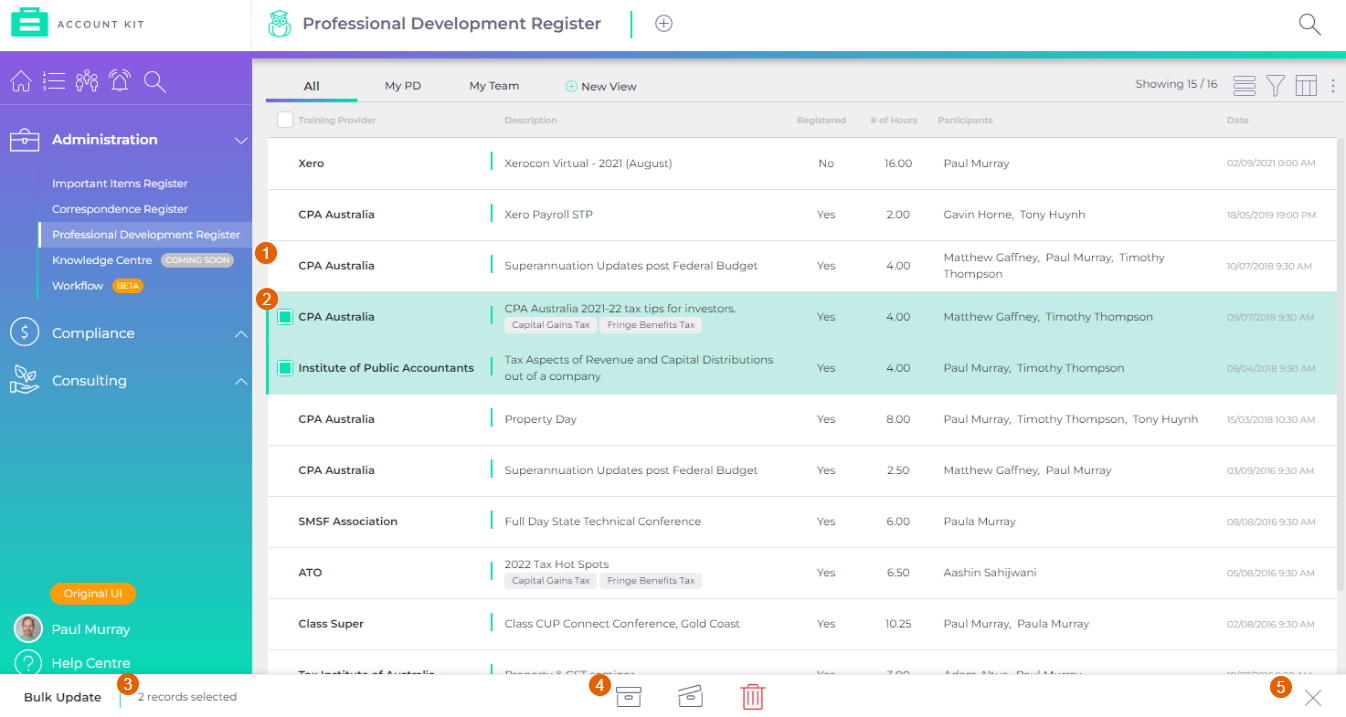Open the "Property Day" record

coord(541,419)
